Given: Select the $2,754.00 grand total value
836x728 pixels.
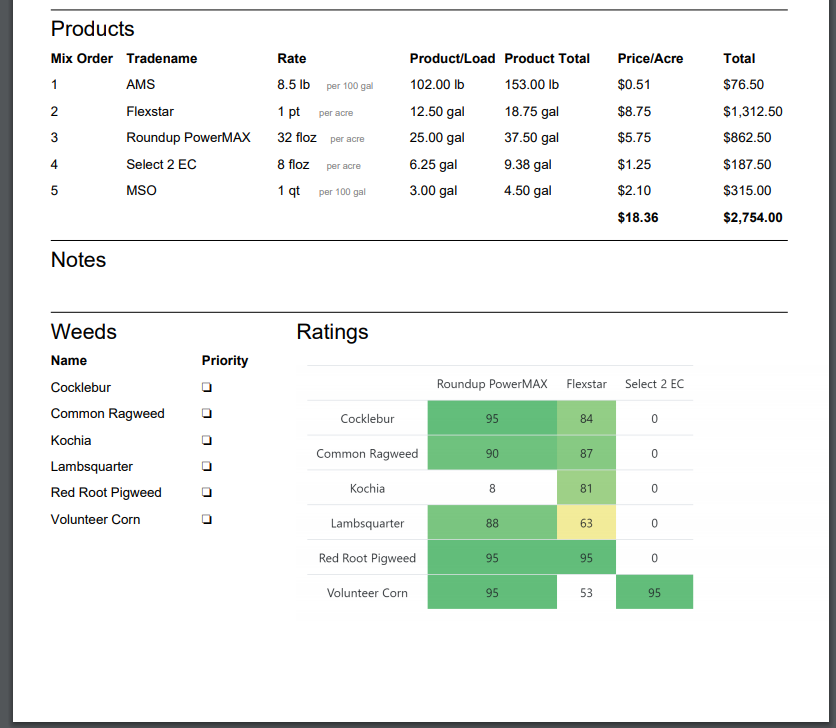Looking at the screenshot, I should [753, 217].
